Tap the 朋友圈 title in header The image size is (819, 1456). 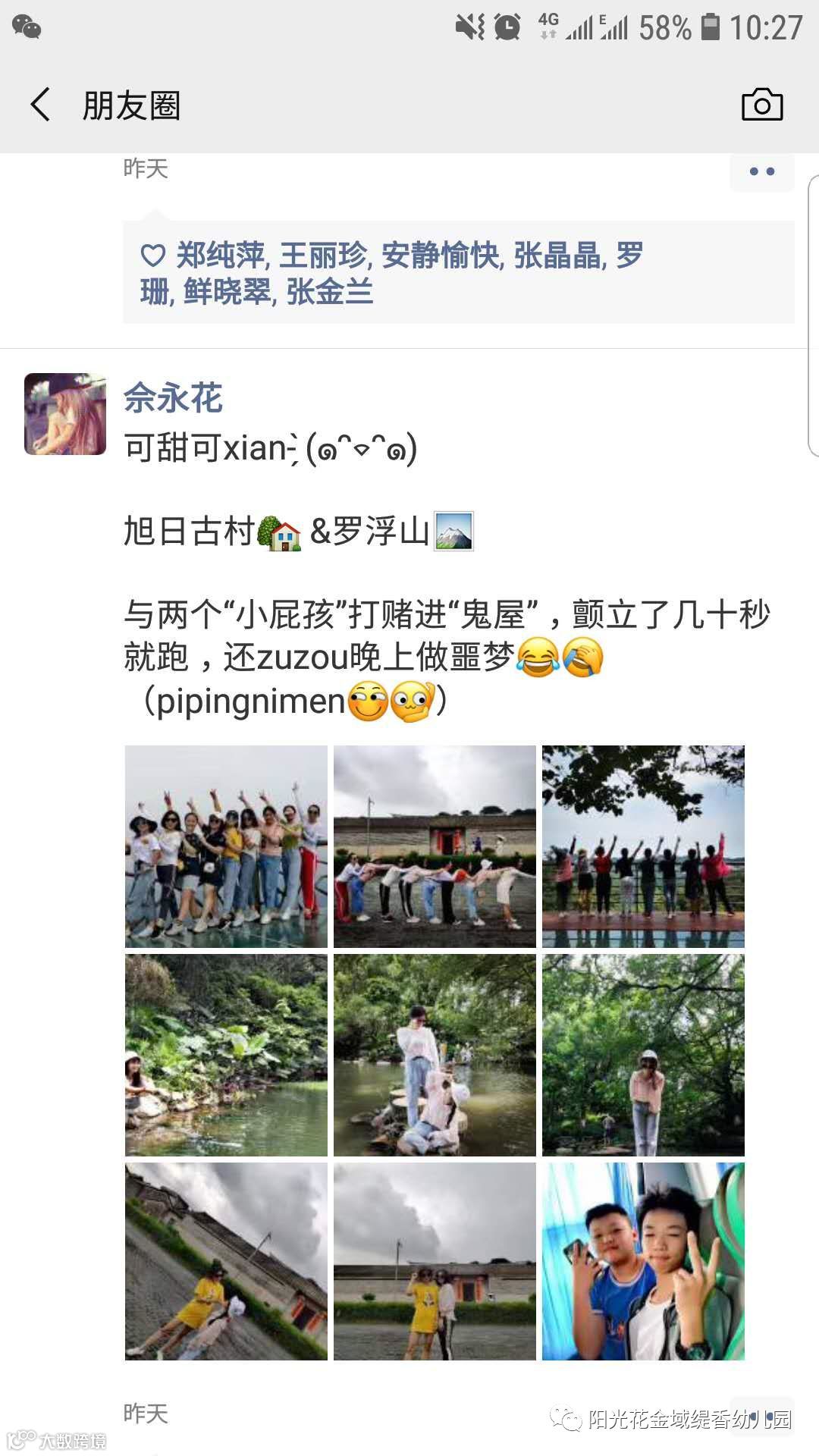point(131,105)
